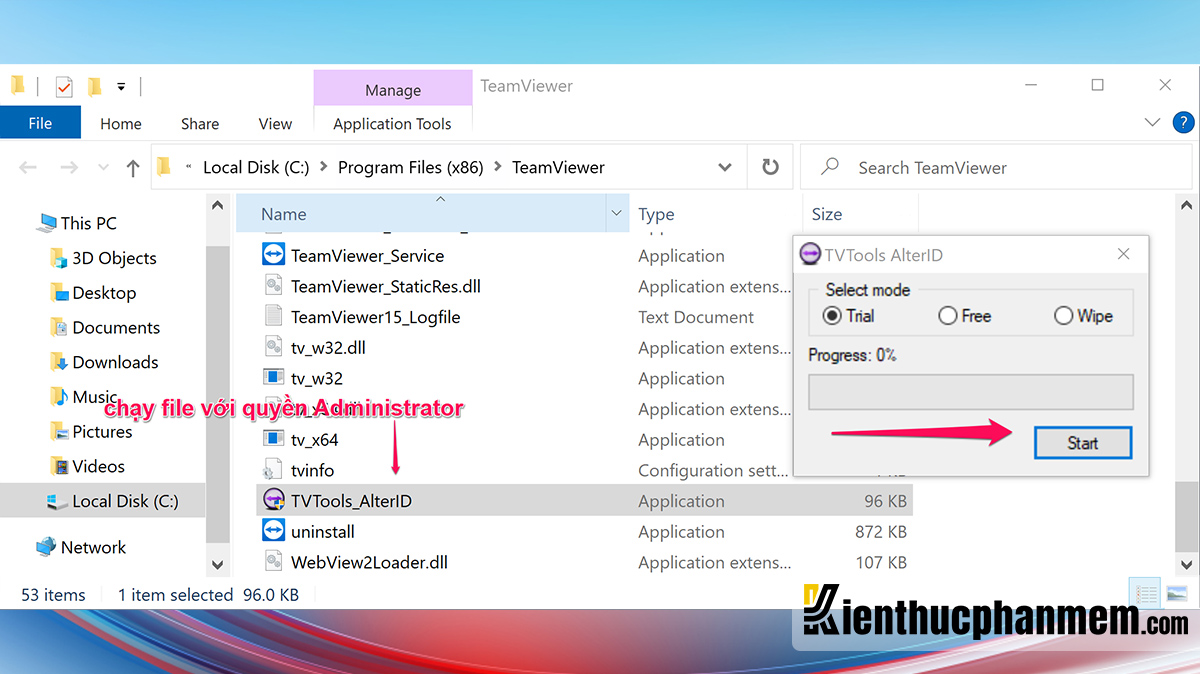Click the TeamViewer15_Logfile document icon
The height and width of the screenshot is (674, 1200).
click(x=273, y=316)
